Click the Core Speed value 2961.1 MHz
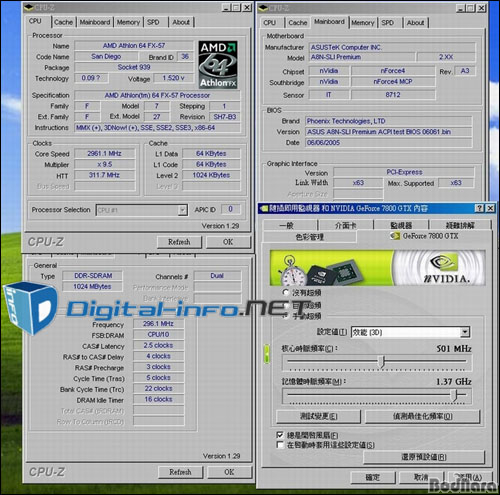Screen dimensions: 500x495 click(104, 154)
